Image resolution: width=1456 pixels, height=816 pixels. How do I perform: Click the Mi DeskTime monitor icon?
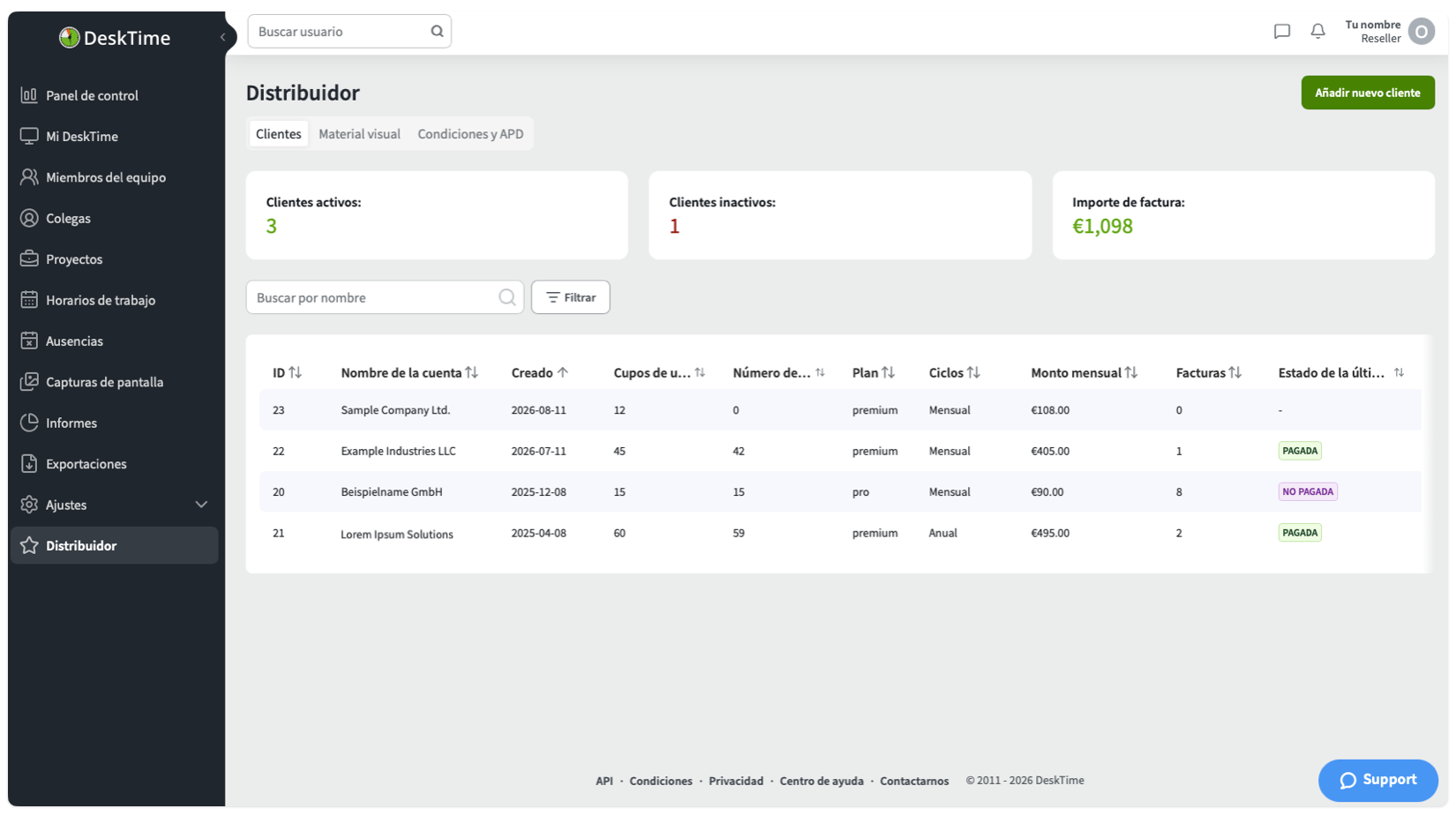[29, 136]
